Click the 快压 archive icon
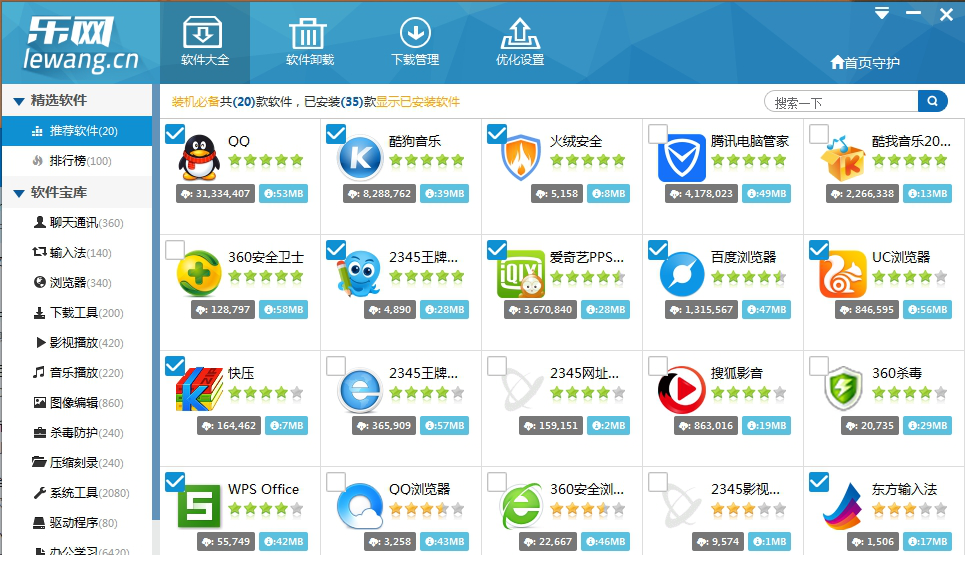The image size is (965, 577). pos(199,389)
